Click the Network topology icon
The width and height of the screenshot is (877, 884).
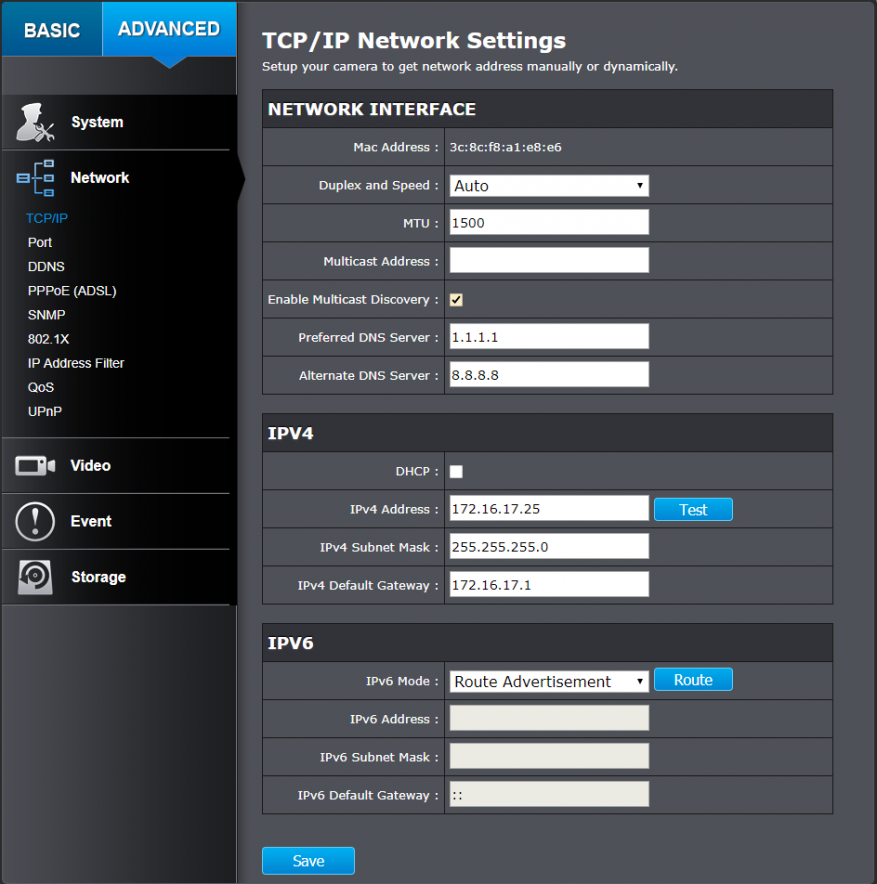36,178
